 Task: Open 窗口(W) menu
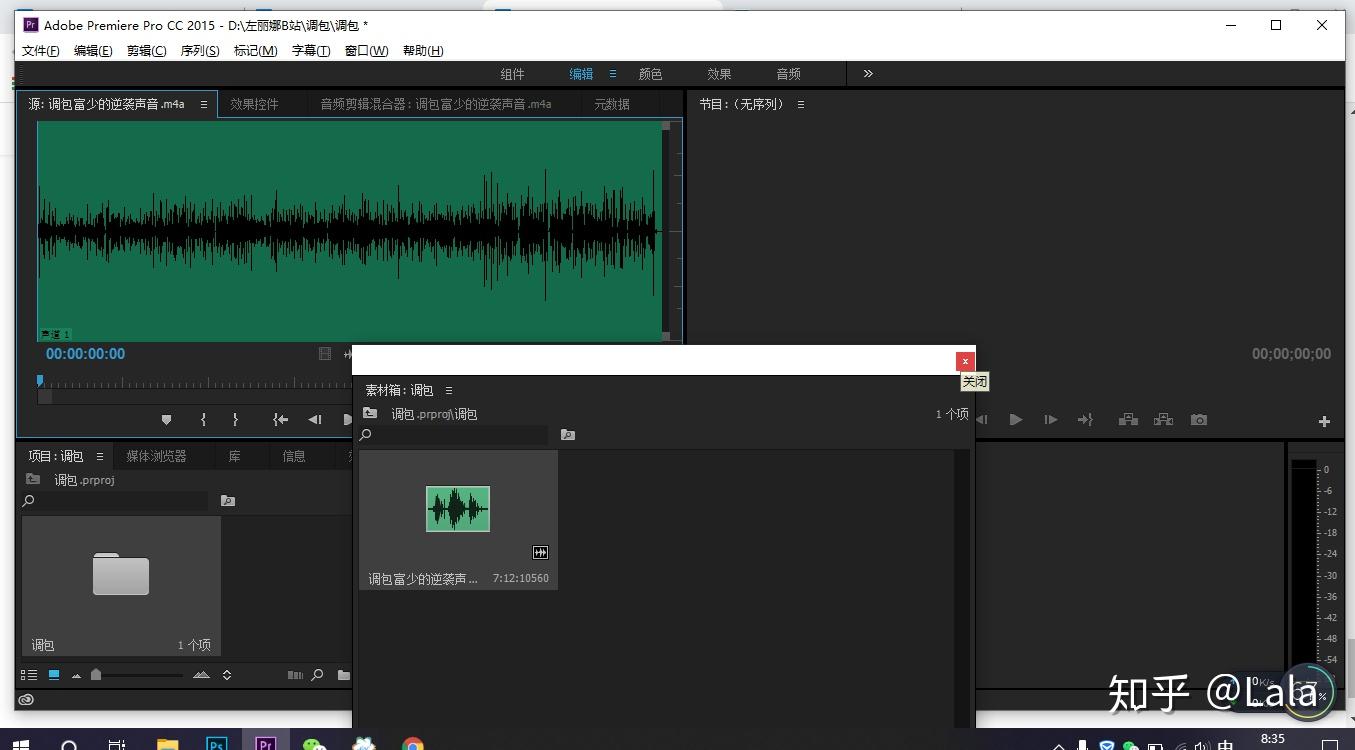click(x=366, y=51)
